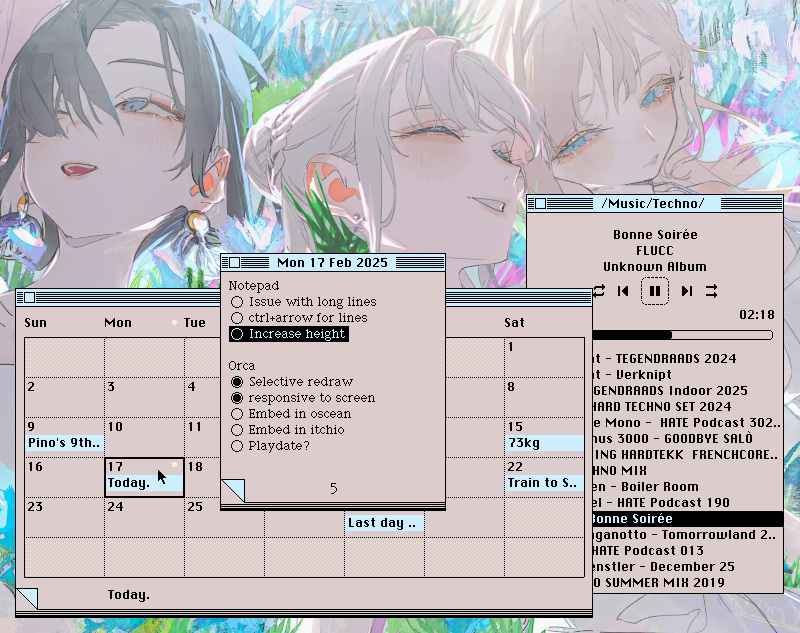
Task: Click the 'Orca' section heading
Action: [241, 366]
